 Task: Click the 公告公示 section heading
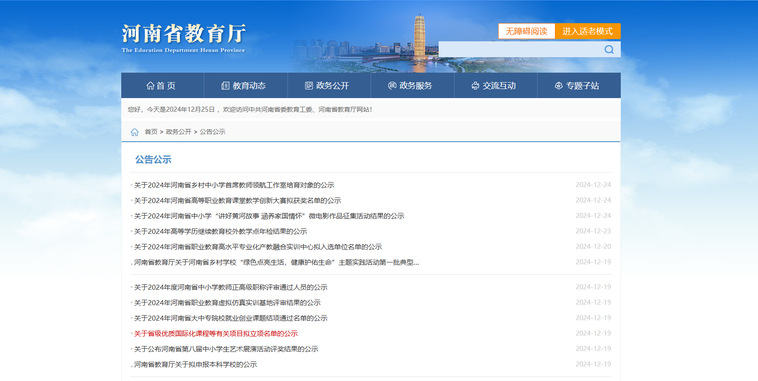point(153,160)
